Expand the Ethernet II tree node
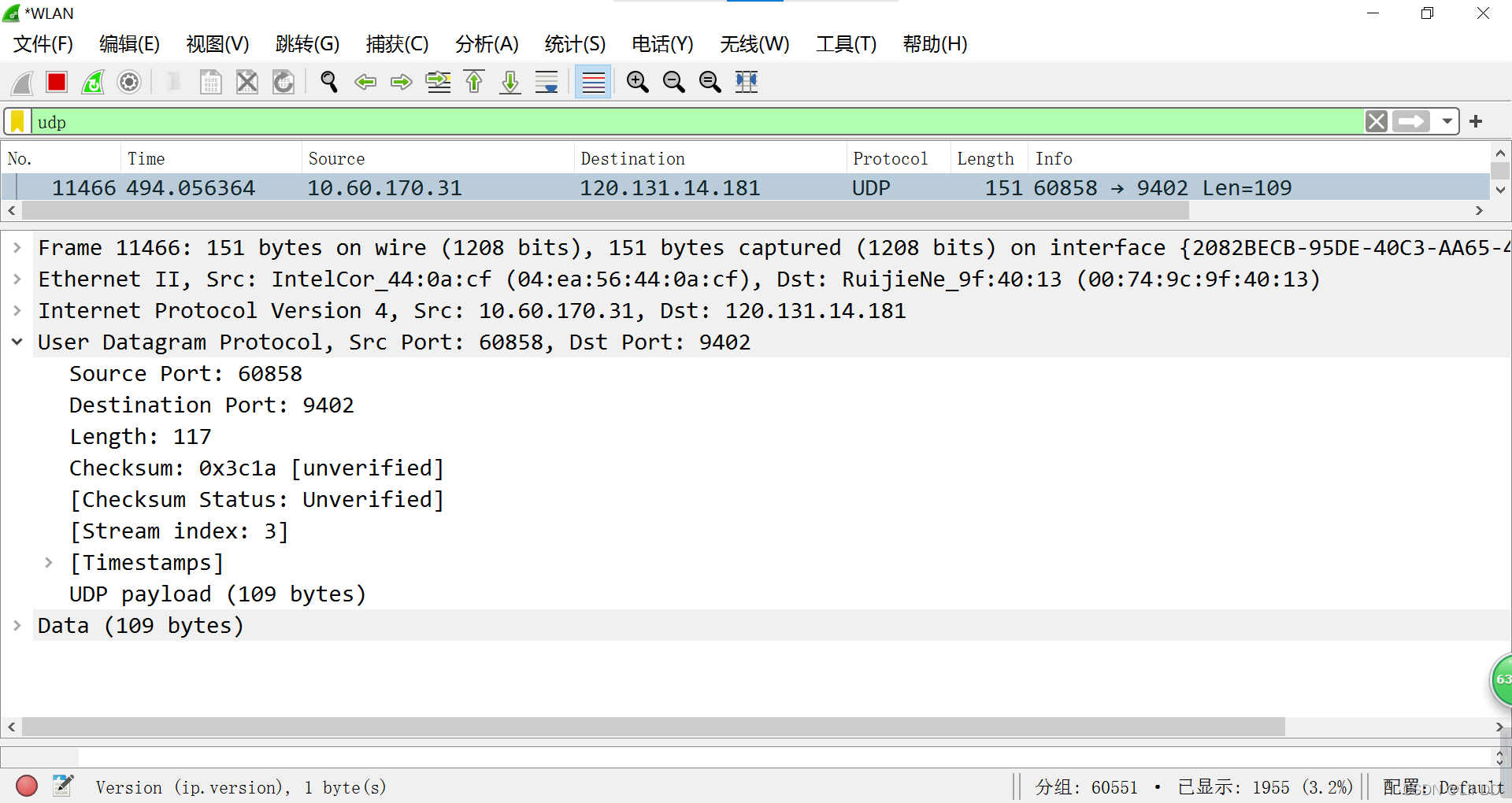1512x803 pixels. tap(17, 279)
